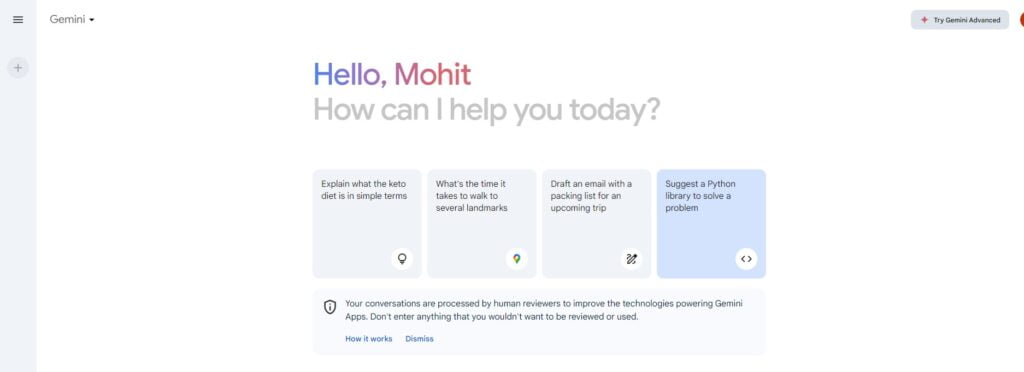Open the hamburger main menu

coord(18,20)
